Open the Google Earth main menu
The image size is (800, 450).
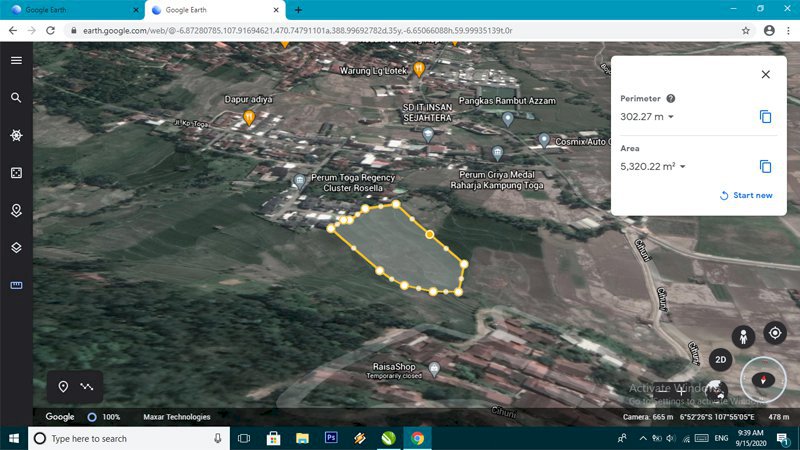16,60
